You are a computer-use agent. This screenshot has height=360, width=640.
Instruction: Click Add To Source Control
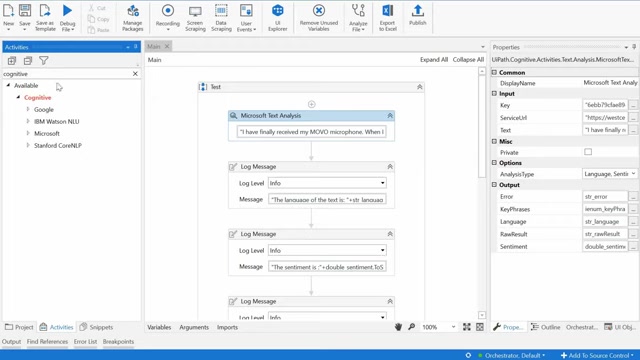pos(597,355)
